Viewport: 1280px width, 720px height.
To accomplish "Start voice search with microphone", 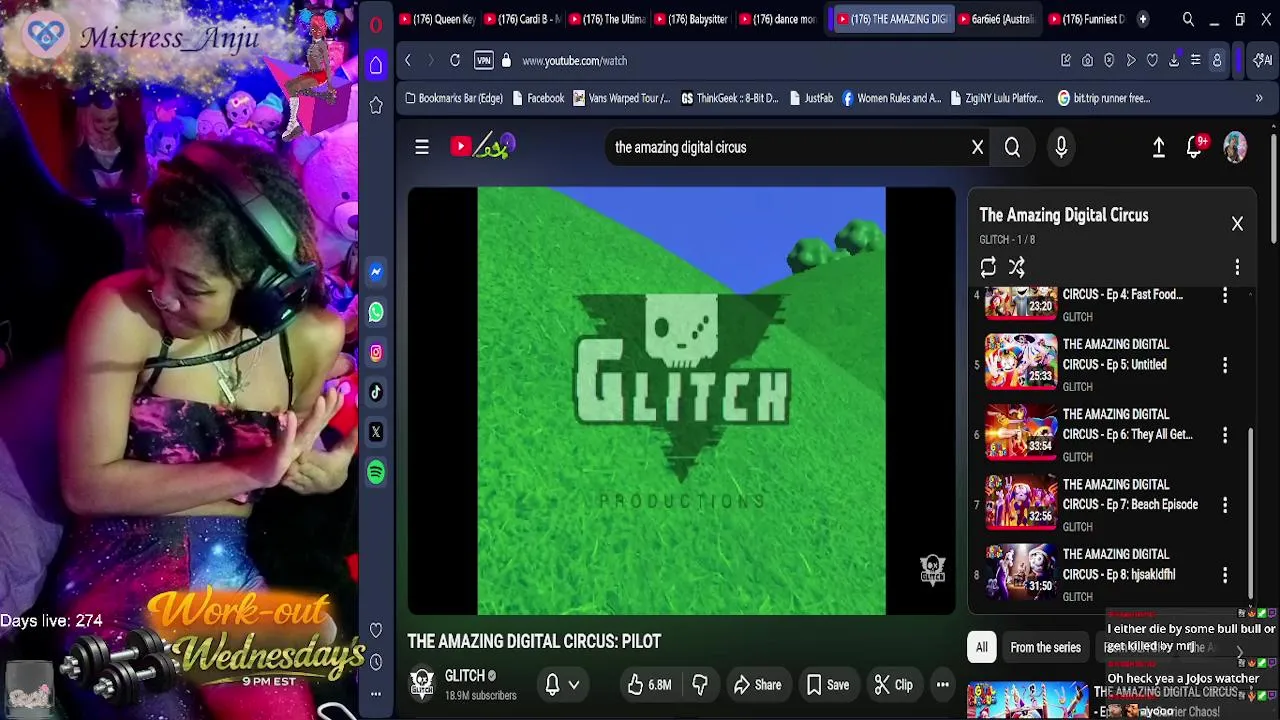I will 1061,147.
